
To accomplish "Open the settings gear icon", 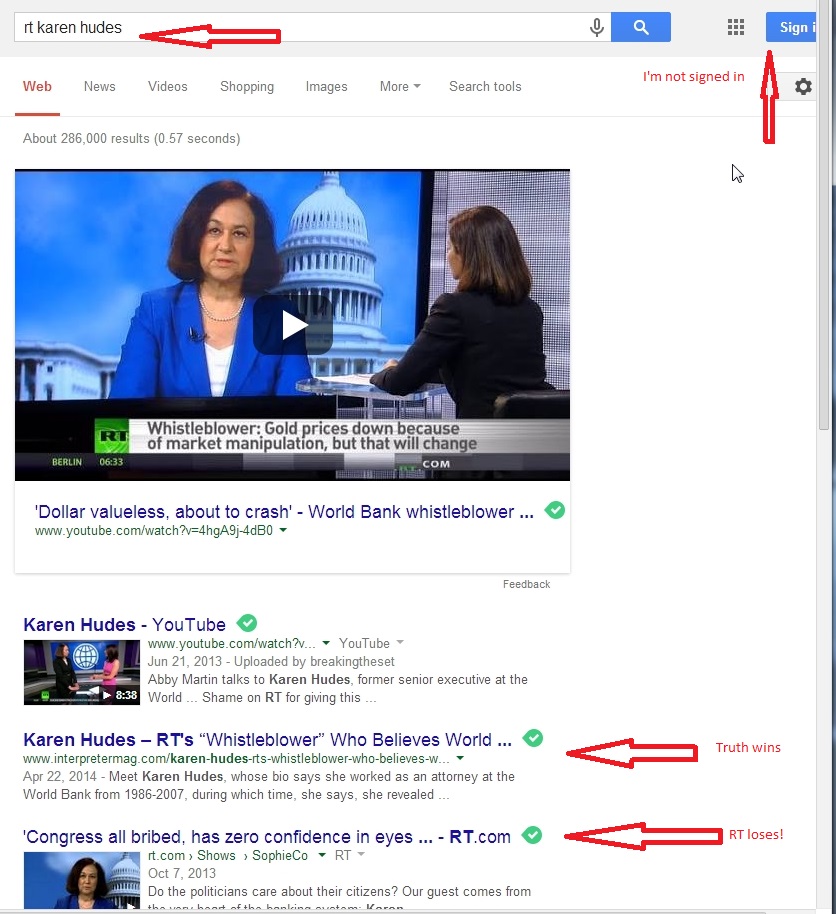I will click(803, 87).
